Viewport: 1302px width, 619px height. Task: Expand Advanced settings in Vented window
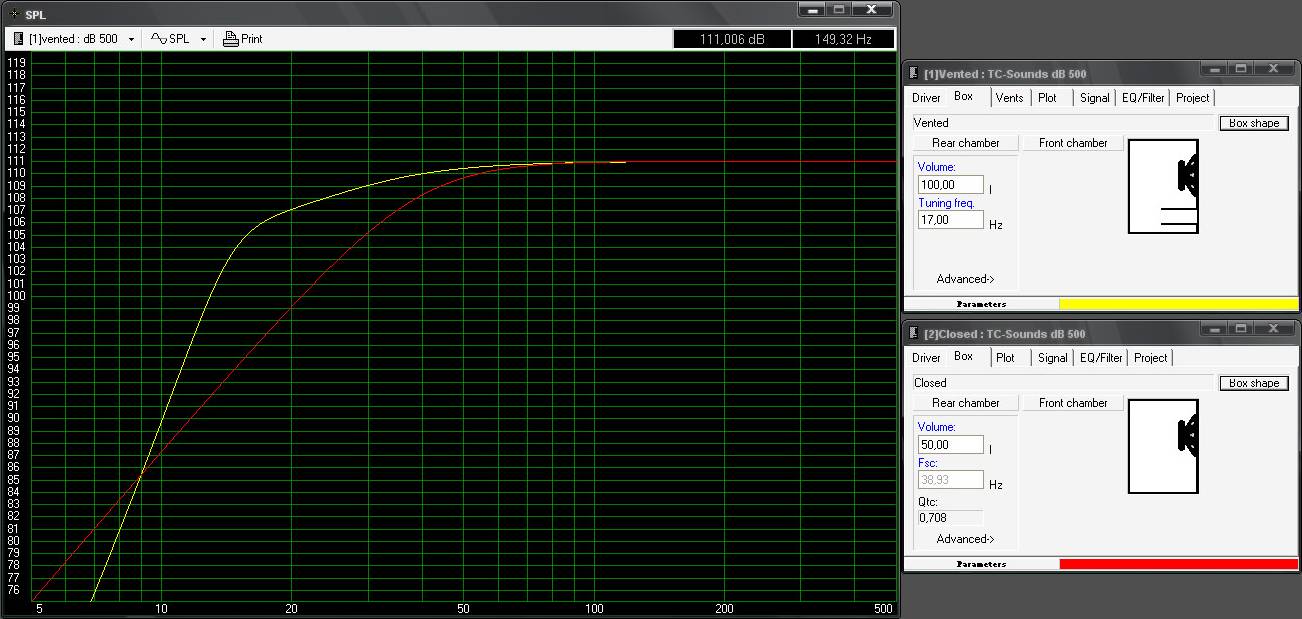965,279
